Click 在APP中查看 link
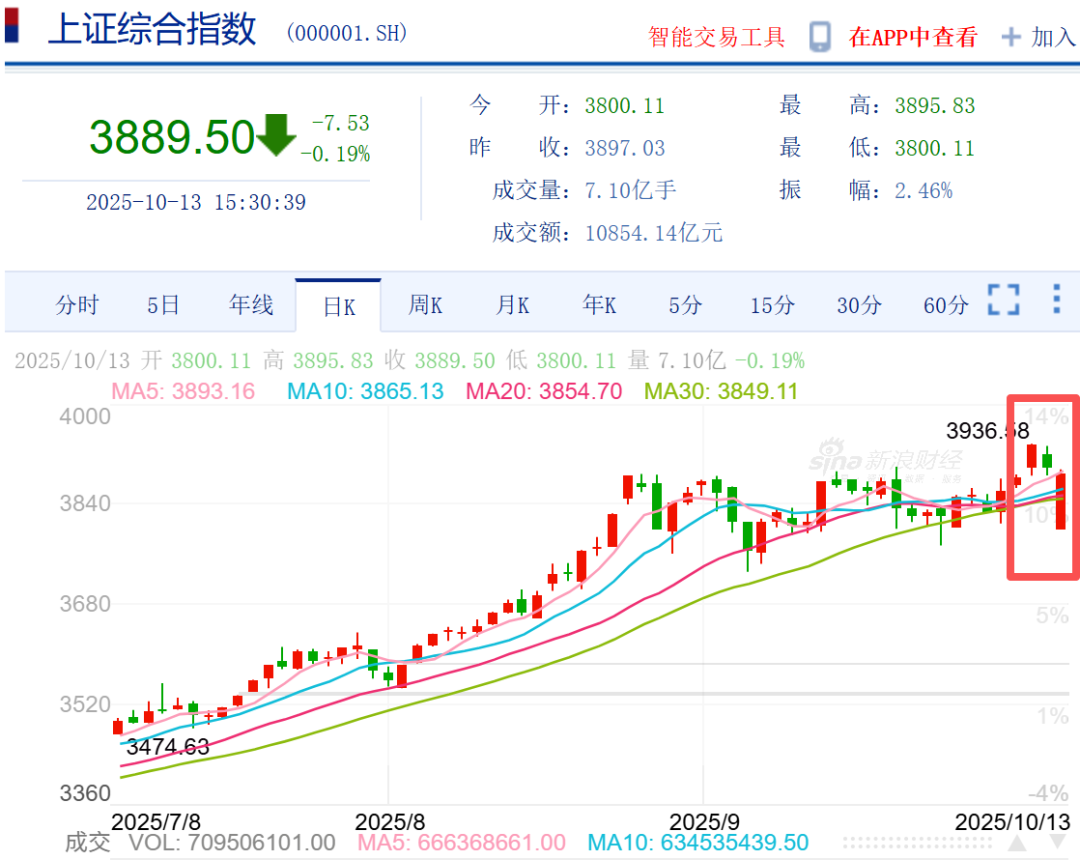1080x860 pixels. pos(912,38)
